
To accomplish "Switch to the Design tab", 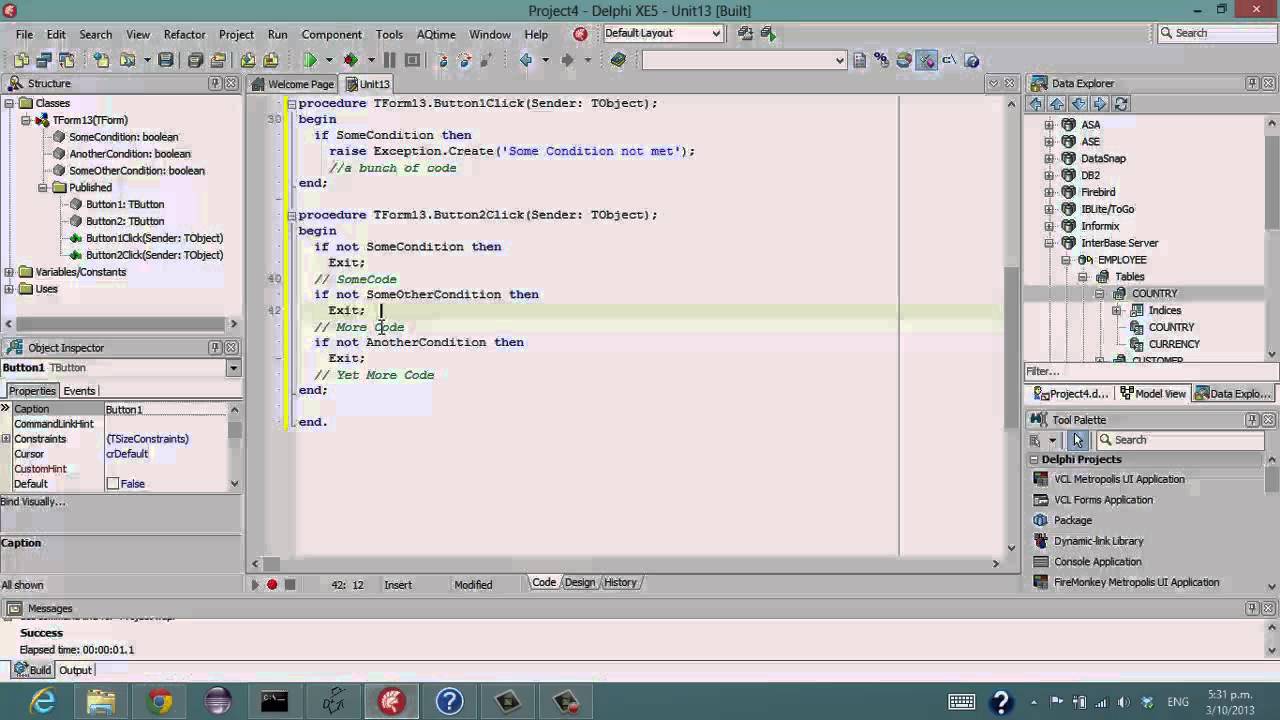I will (x=579, y=582).
